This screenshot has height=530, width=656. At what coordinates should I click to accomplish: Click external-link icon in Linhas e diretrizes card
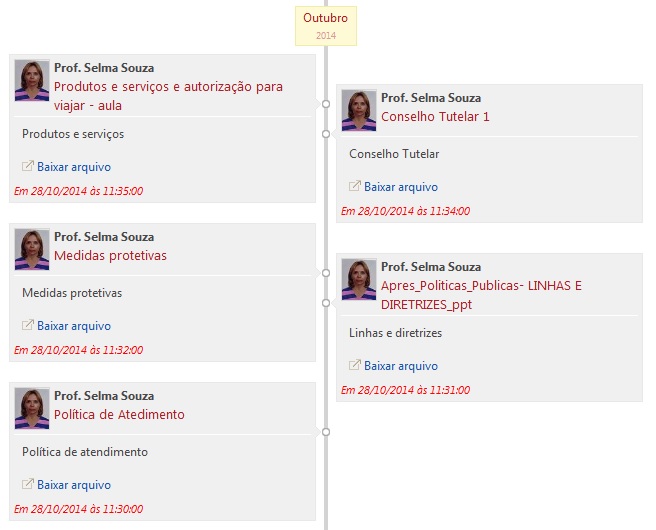click(x=355, y=365)
